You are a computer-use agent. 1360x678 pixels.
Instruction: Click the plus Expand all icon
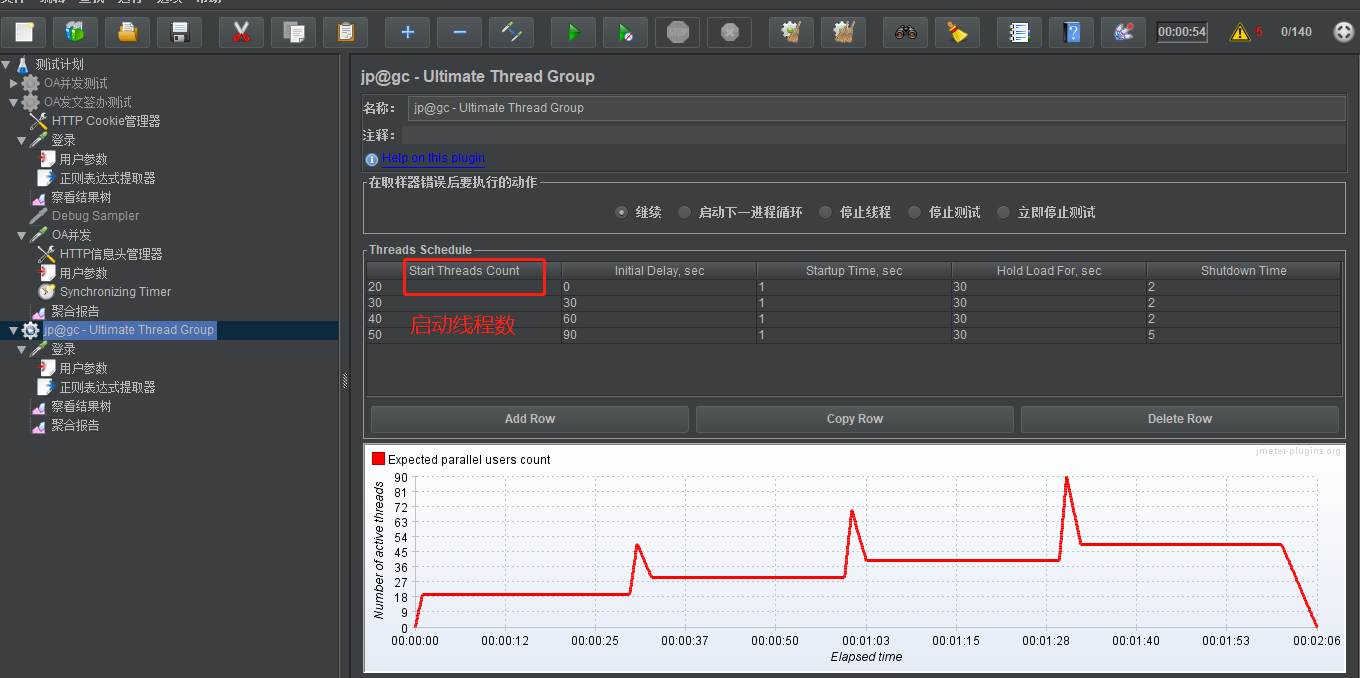(408, 32)
